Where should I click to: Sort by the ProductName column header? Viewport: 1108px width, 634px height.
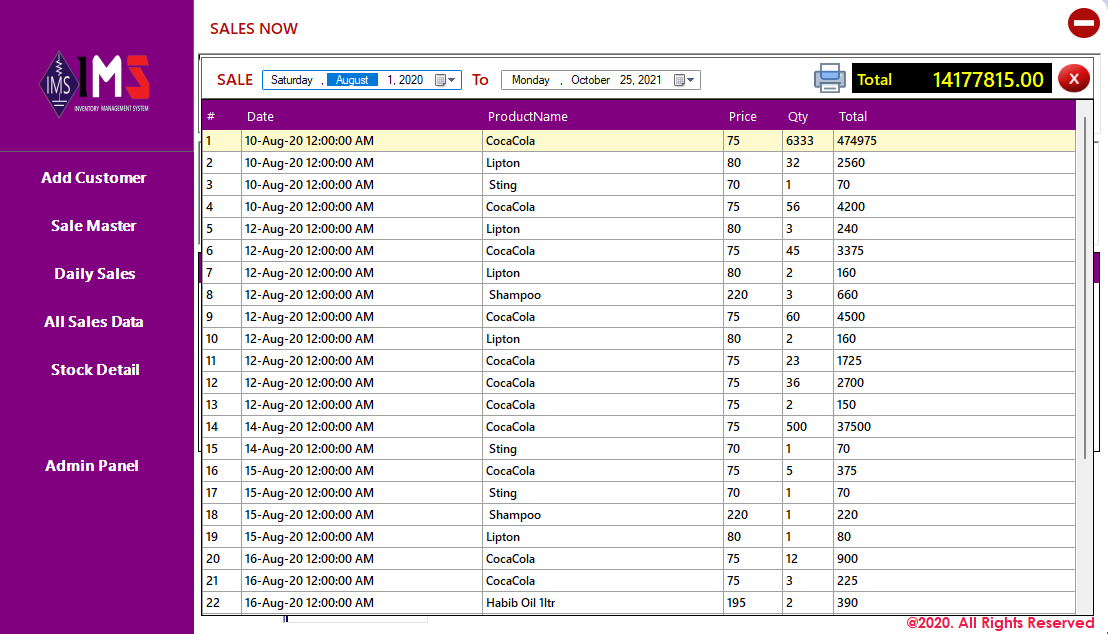[528, 117]
